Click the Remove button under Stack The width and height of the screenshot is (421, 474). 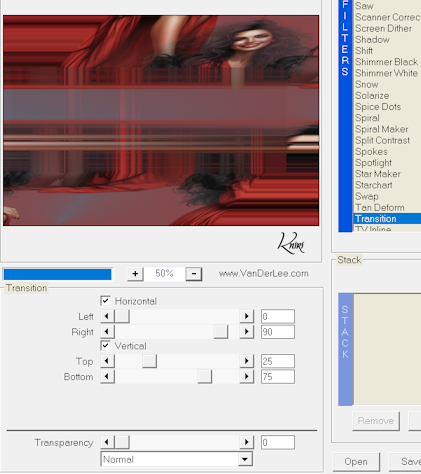[x=376, y=421]
